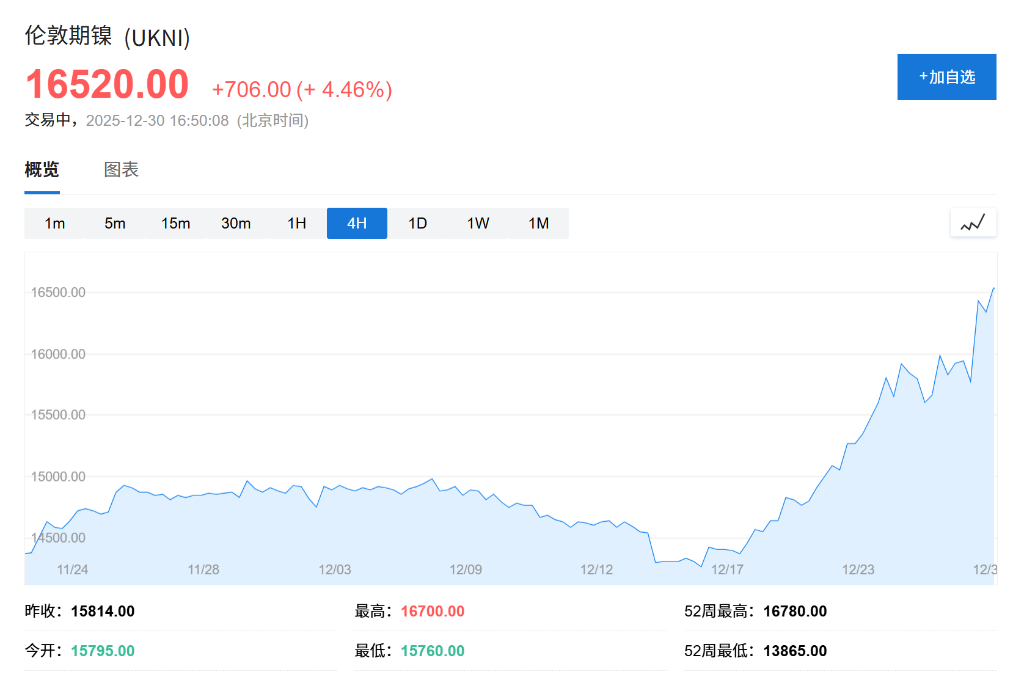Image resolution: width=1024 pixels, height=688 pixels.
Task: Open the chart style icon
Action: 973,222
